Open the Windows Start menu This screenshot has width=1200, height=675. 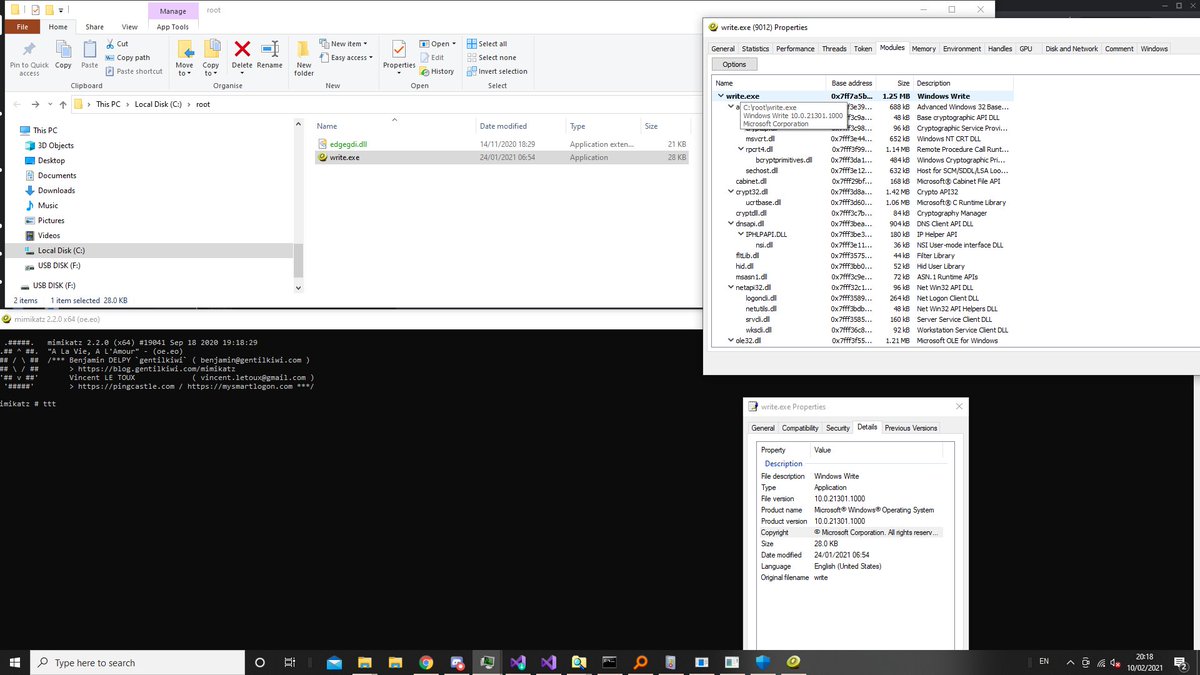14,662
